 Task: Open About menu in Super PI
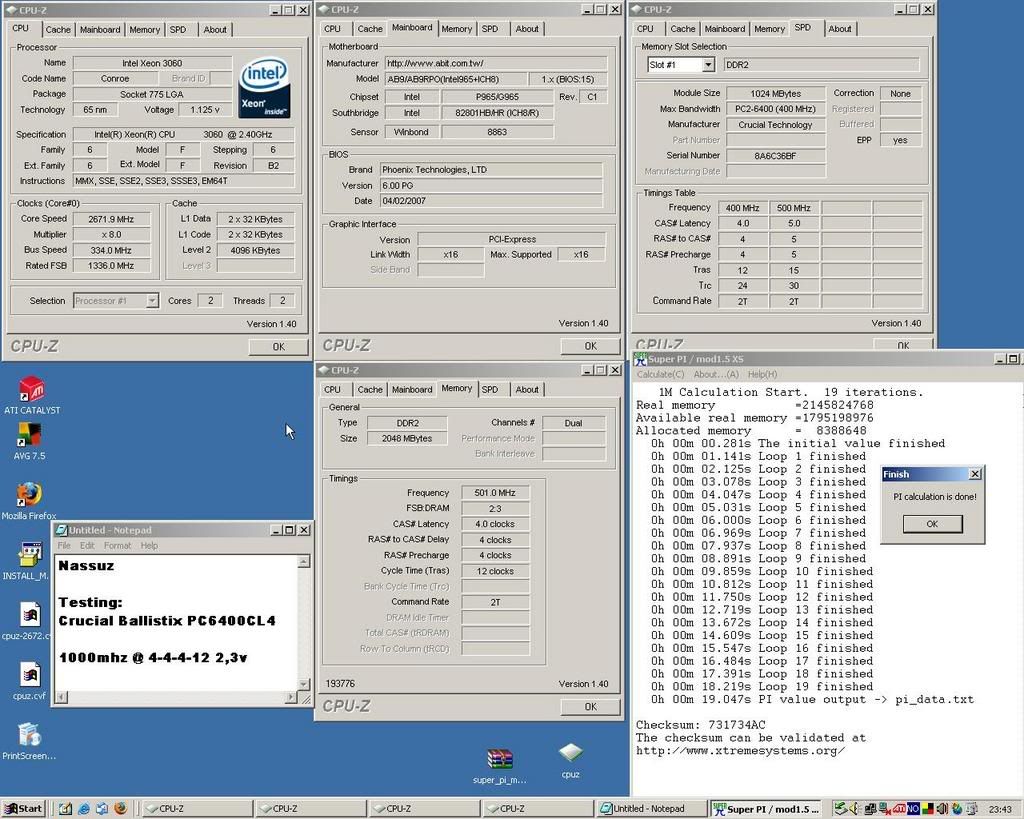[x=716, y=374]
